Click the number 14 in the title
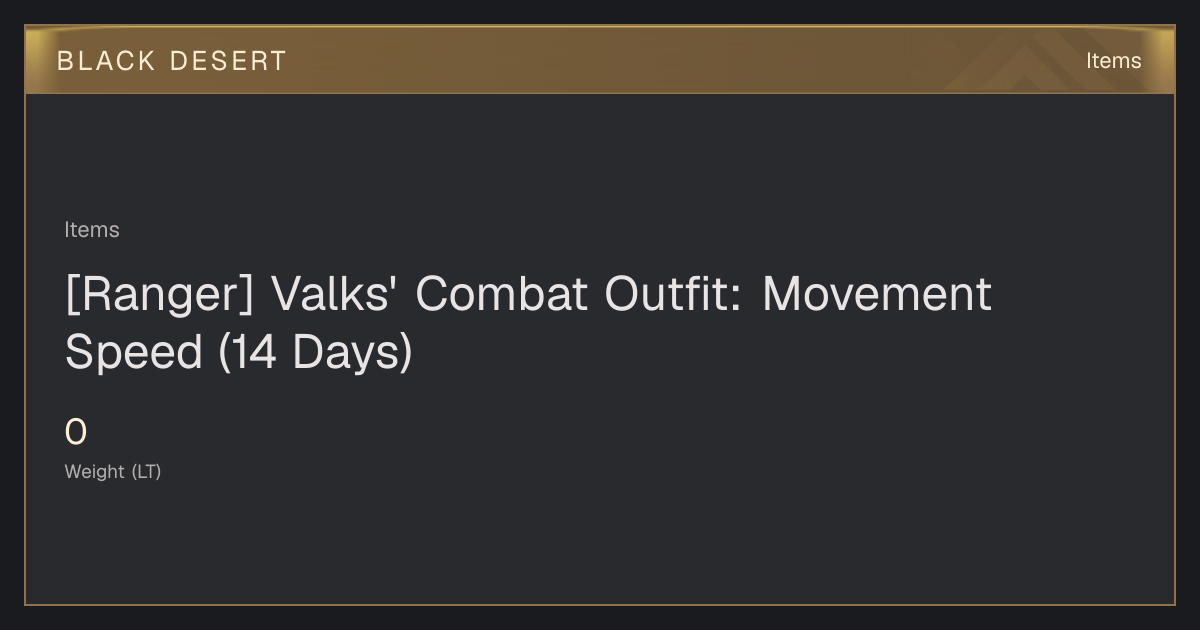The height and width of the screenshot is (630, 1200). (x=252, y=352)
